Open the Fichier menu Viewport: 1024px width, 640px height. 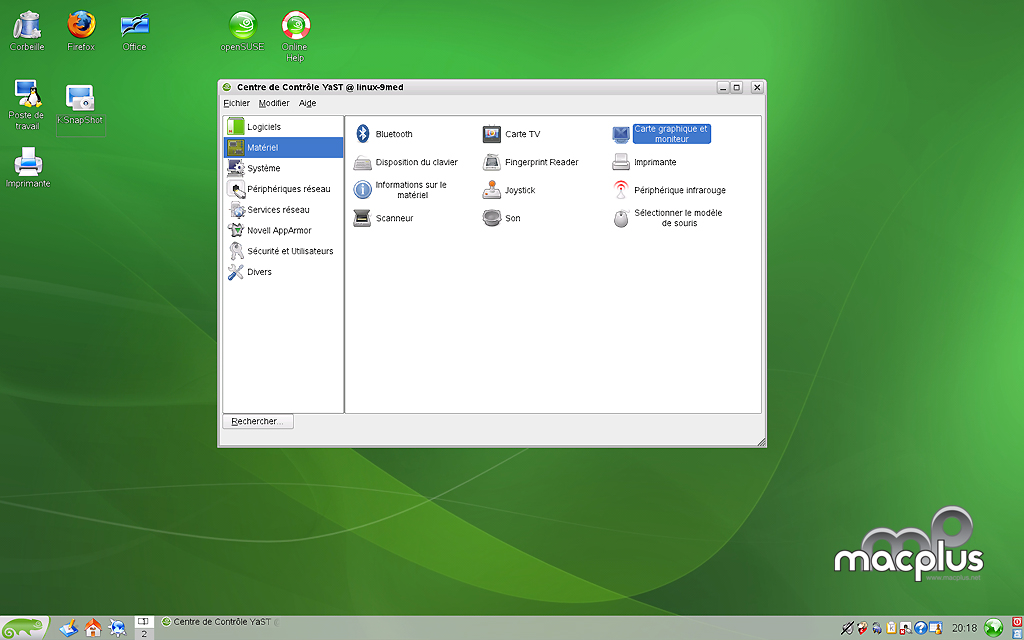(236, 103)
